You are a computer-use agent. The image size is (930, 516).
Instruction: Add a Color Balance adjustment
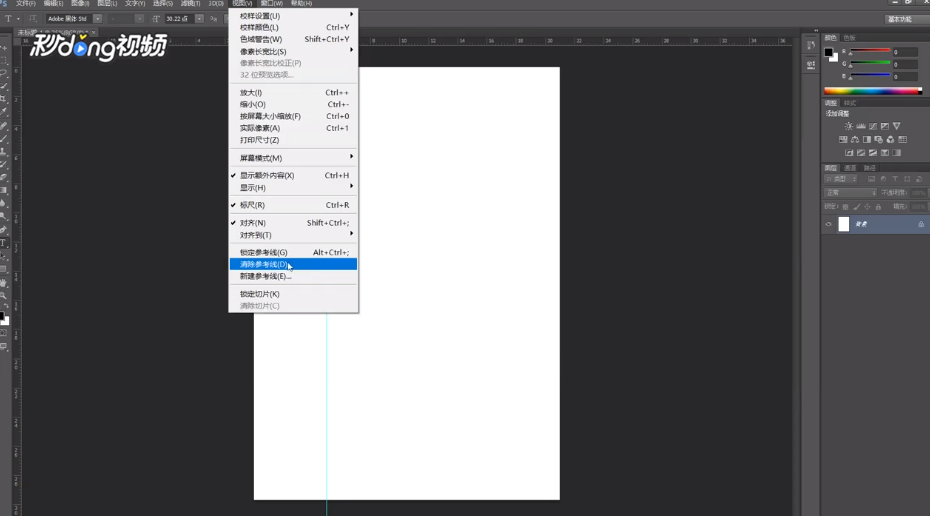pos(855,139)
